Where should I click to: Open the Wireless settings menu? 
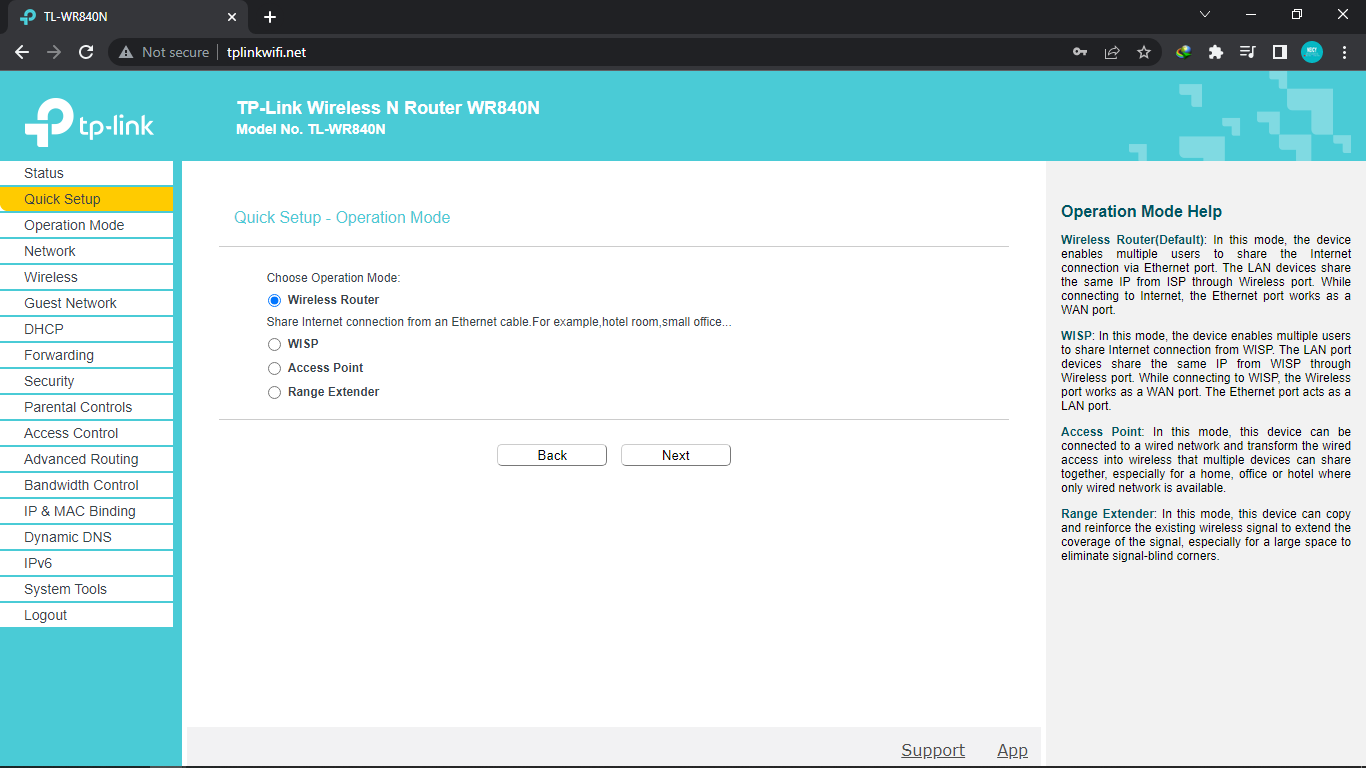(86, 277)
